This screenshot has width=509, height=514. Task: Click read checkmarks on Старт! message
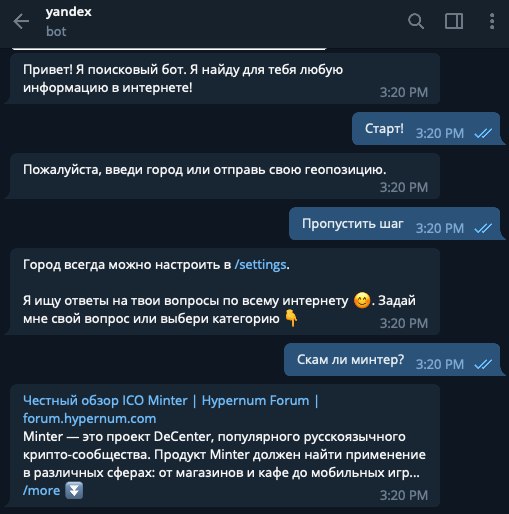point(483,133)
